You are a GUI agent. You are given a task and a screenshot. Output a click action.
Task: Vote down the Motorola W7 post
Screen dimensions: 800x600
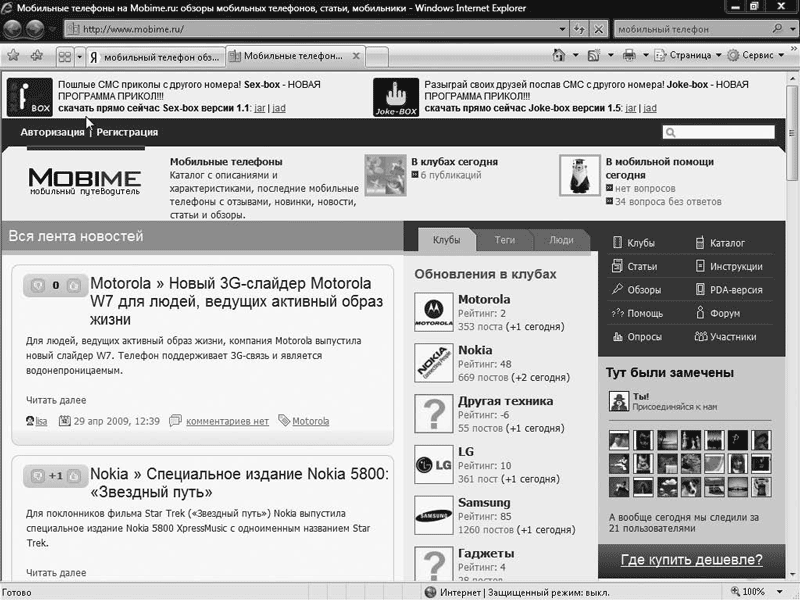point(36,285)
